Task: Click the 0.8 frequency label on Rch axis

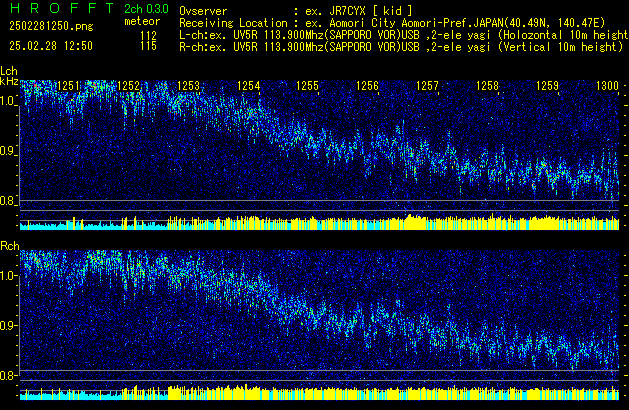Action: [x=8, y=375]
